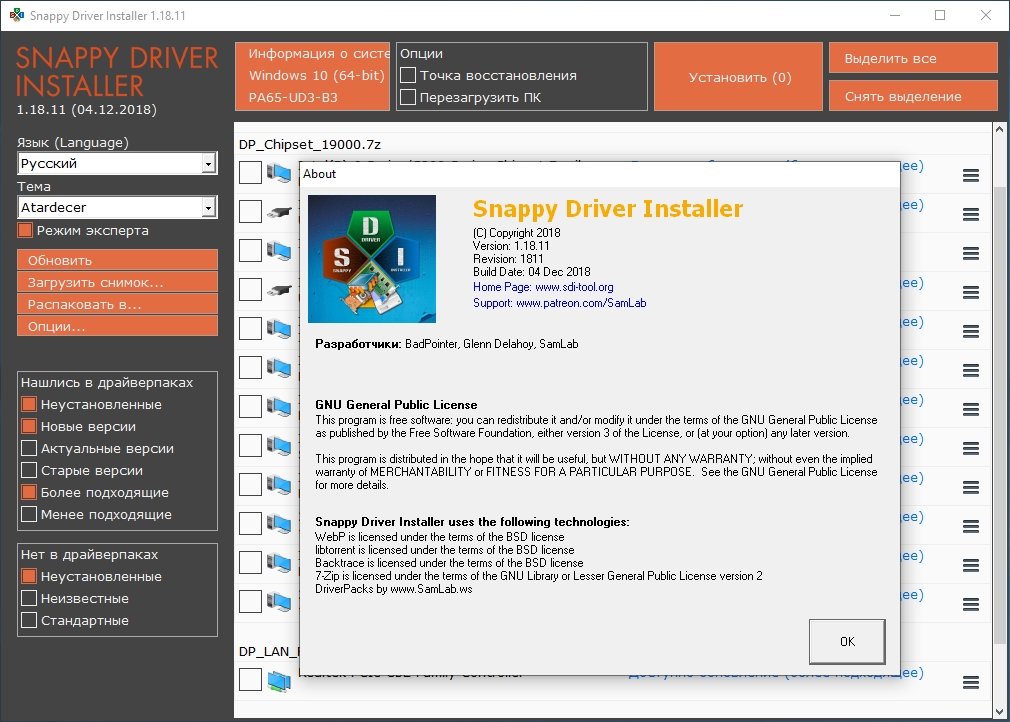Click the Разработчики developers line
This screenshot has width=1010, height=722.
click(446, 344)
